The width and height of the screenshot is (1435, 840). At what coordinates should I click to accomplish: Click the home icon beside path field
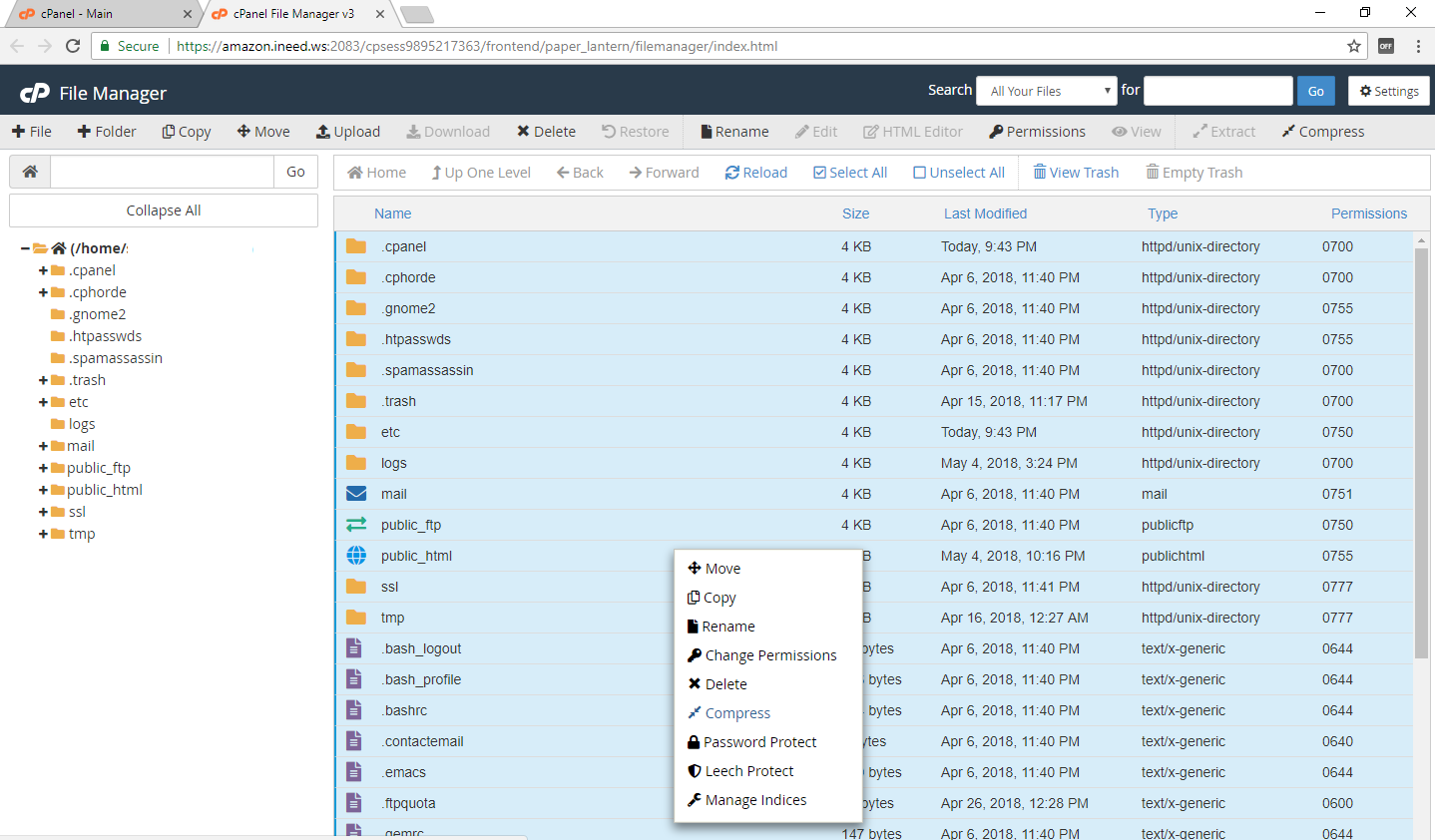tap(30, 172)
